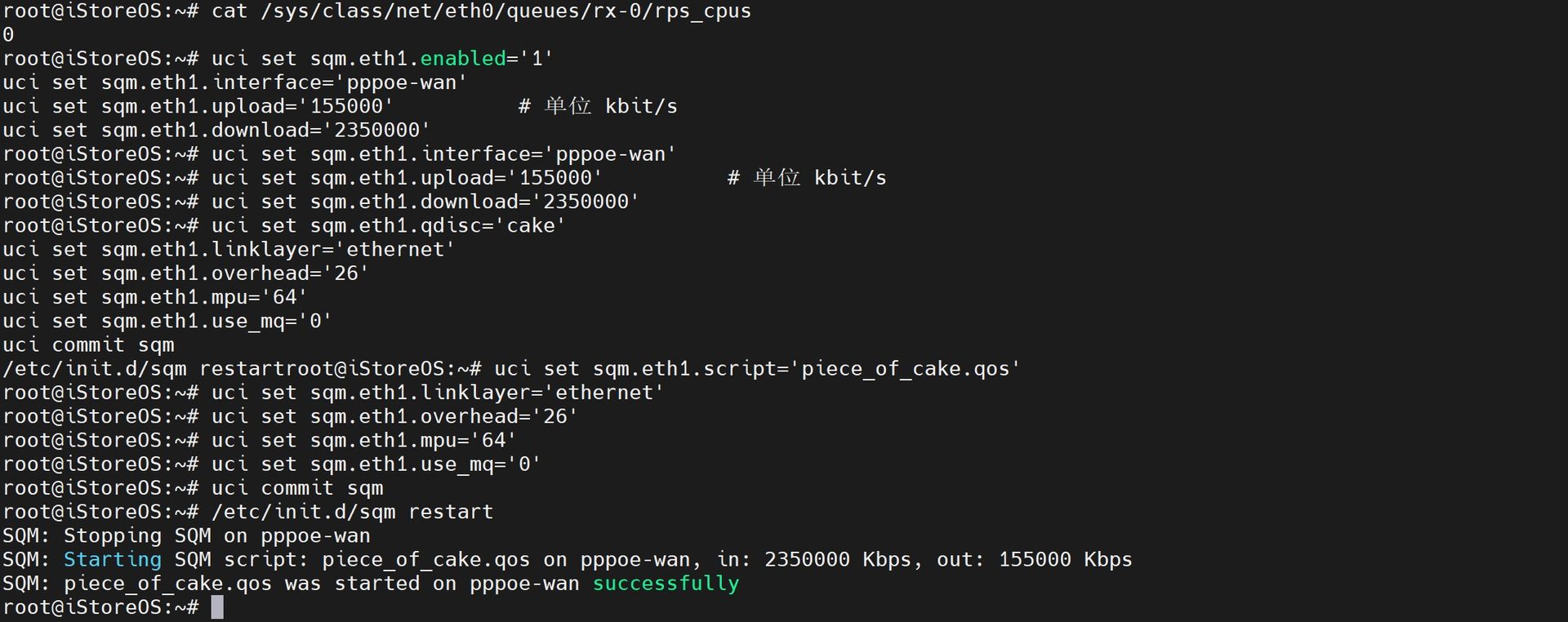
Task: Click the cat output '0' line
Action: 8,35
